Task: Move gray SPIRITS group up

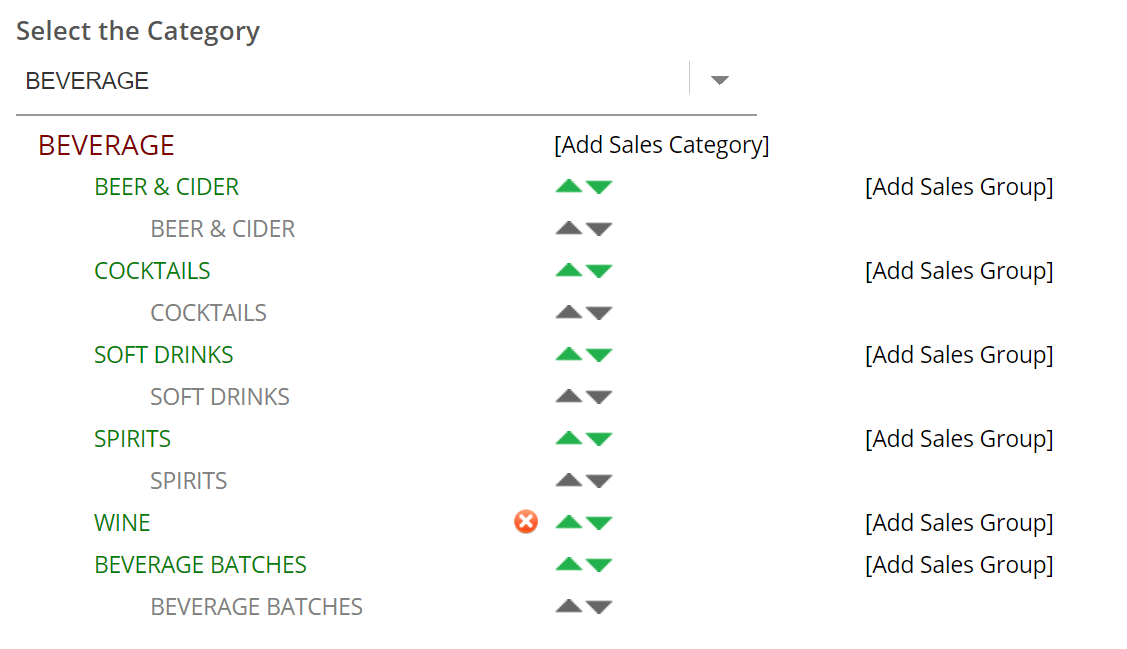Action: point(569,481)
